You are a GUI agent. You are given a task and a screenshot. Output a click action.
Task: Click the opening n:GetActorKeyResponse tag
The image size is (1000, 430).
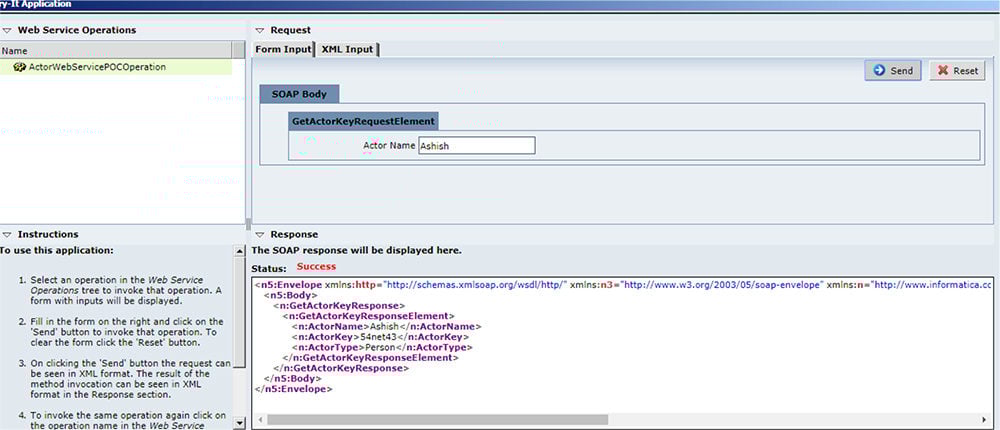pyautogui.click(x=339, y=306)
